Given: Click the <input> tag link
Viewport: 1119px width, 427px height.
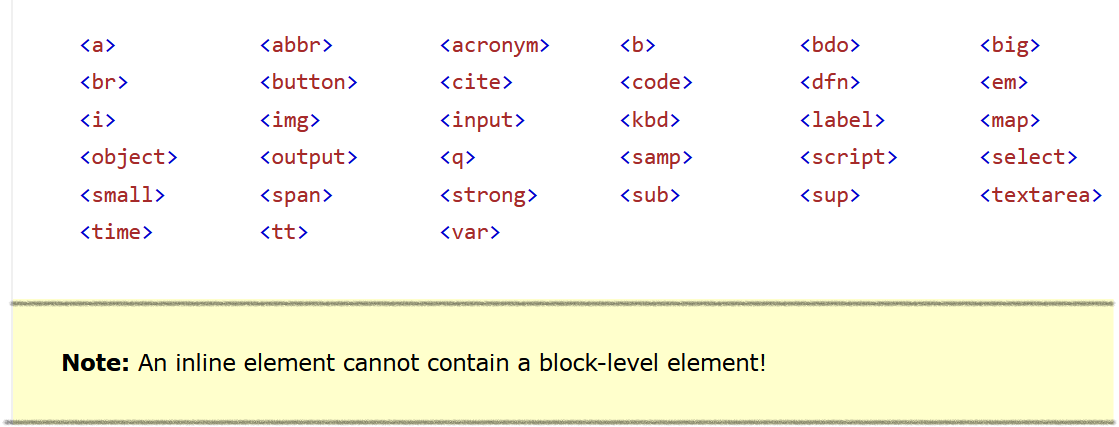Looking at the screenshot, I should [x=482, y=121].
